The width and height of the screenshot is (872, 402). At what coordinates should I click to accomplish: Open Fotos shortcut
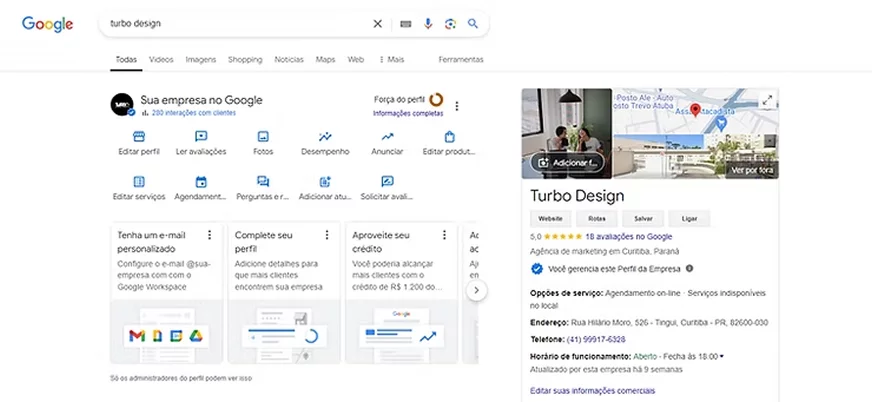[x=263, y=143]
